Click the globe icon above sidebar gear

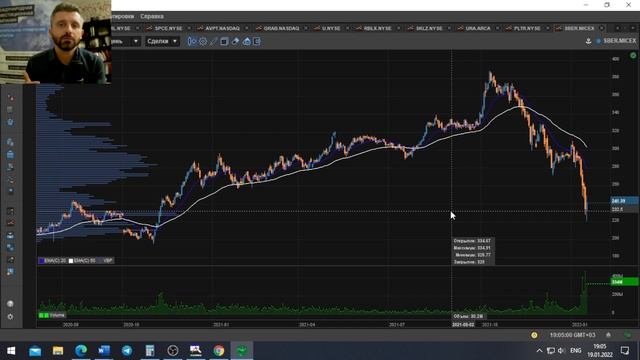click(10, 304)
